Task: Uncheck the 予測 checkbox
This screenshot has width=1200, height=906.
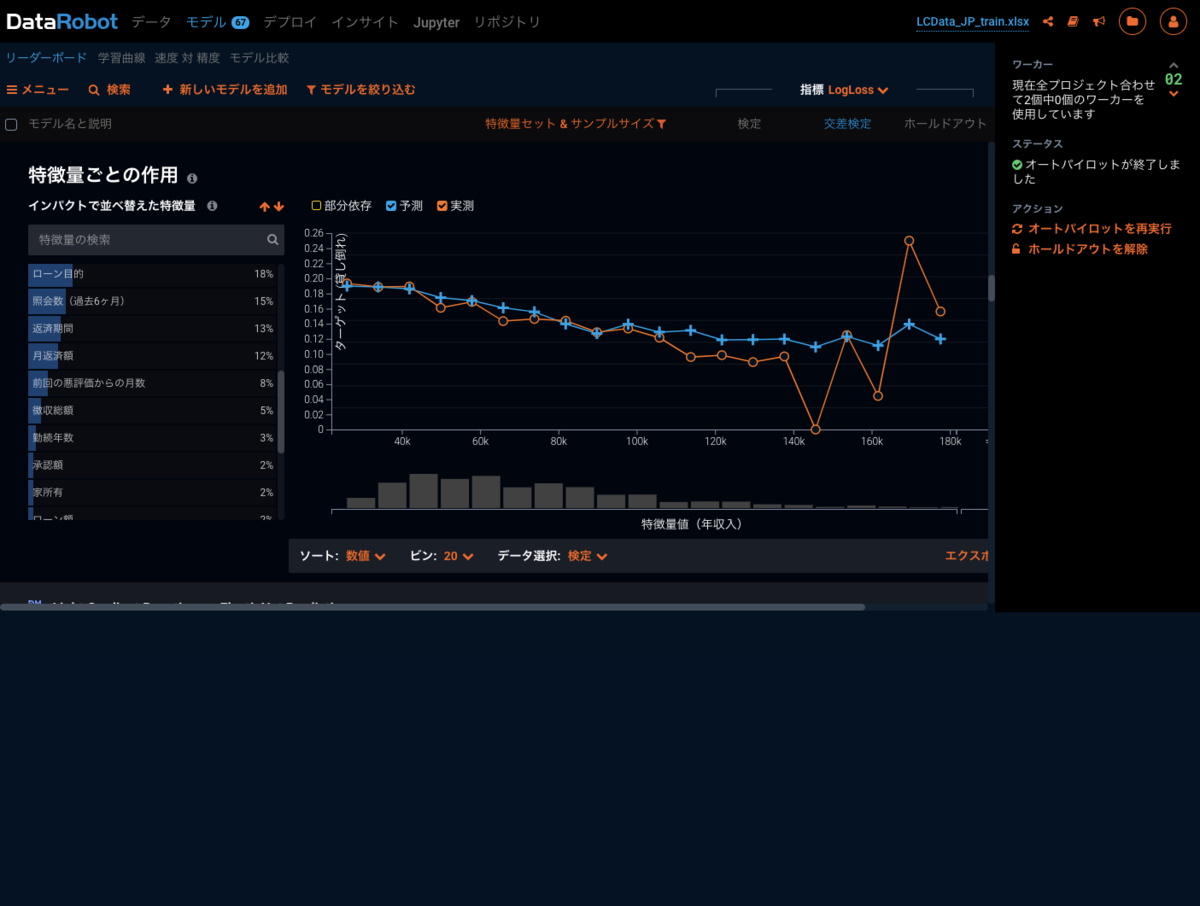Action: 391,206
